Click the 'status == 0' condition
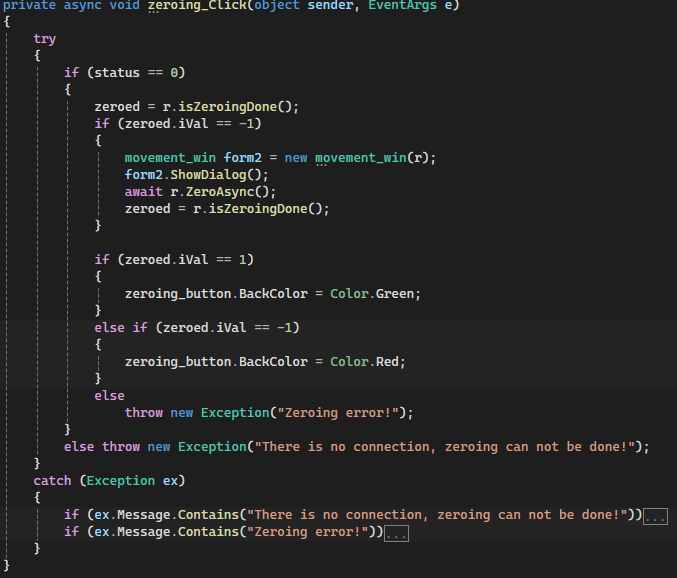This screenshot has width=677, height=578. (136, 73)
